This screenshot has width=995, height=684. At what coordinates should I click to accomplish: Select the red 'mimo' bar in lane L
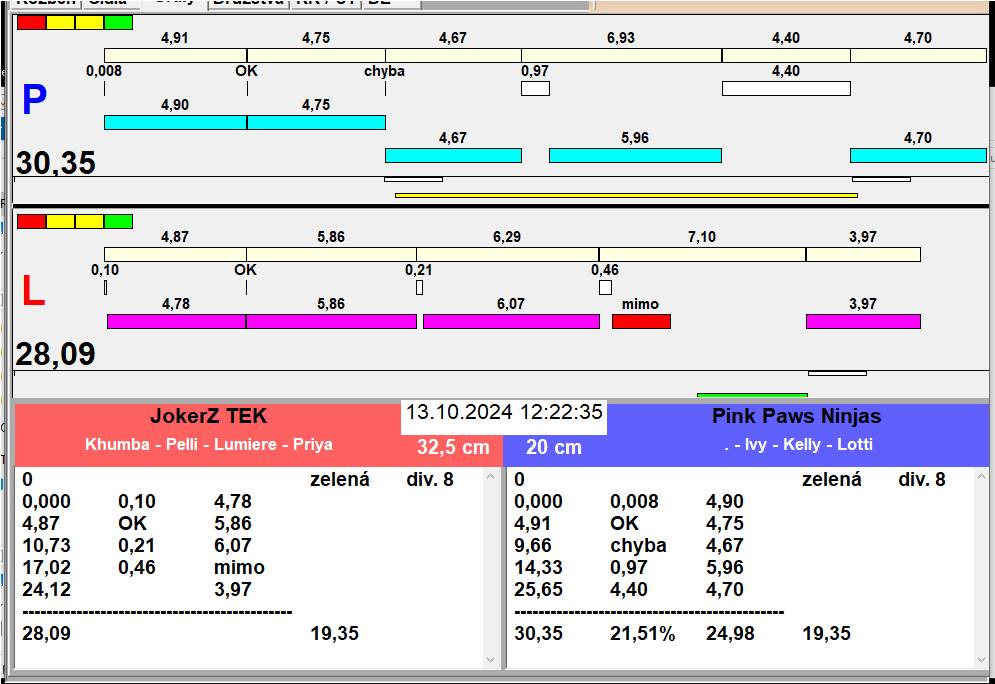[642, 322]
